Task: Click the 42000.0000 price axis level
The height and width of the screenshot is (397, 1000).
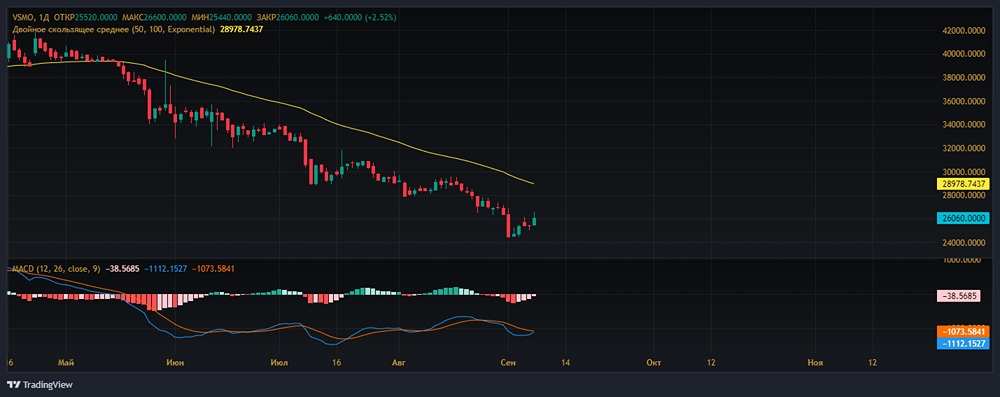Action: 965,31
